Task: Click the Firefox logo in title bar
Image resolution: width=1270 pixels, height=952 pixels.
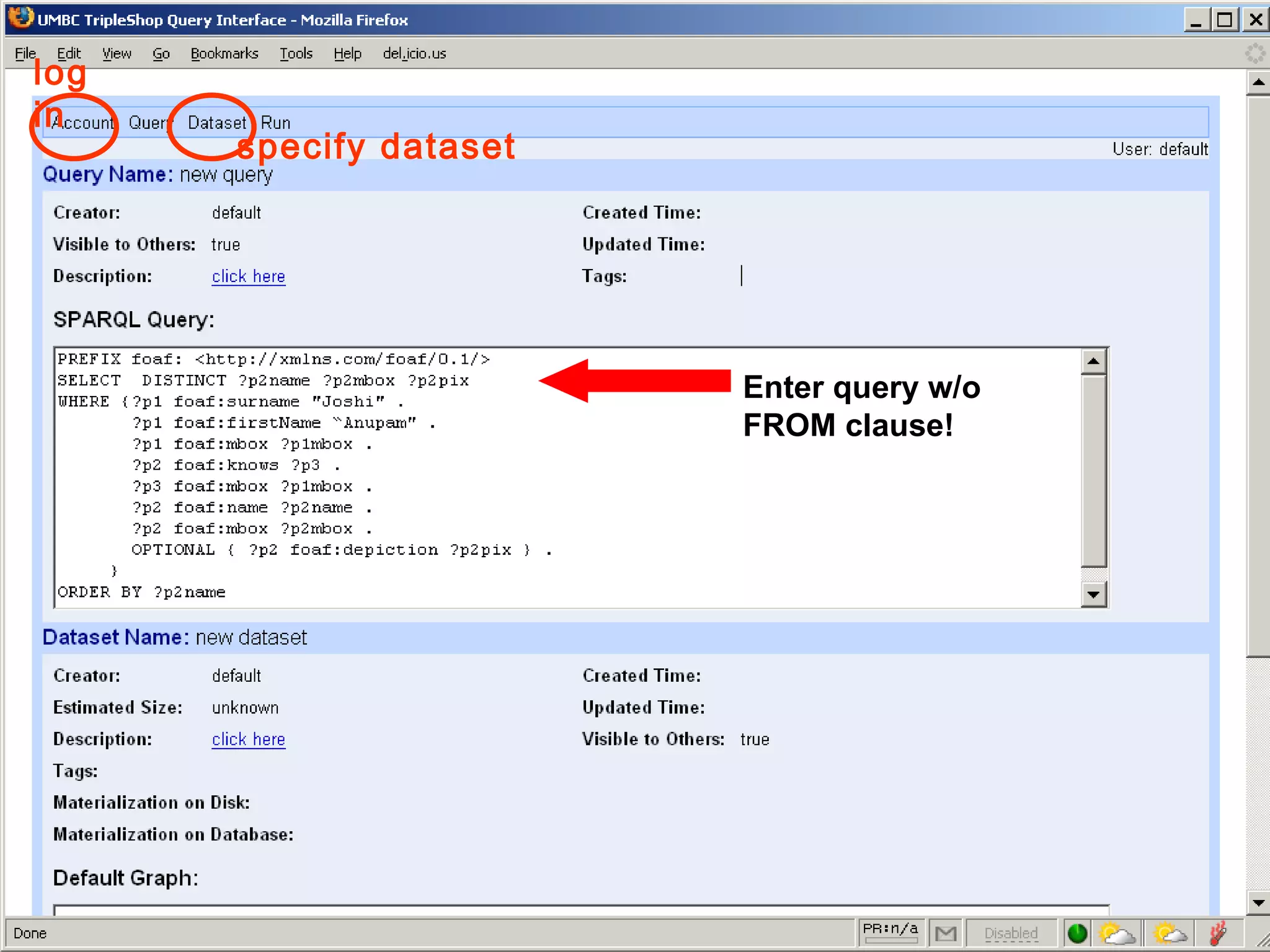Action: (x=20, y=19)
